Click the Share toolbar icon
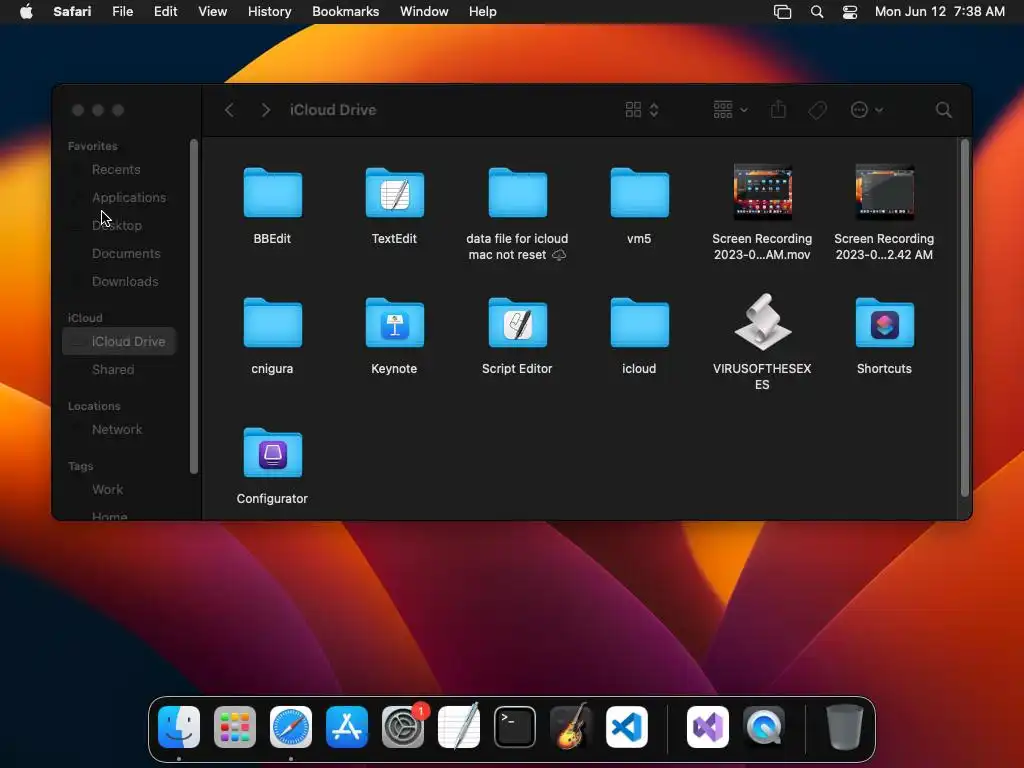Image resolution: width=1024 pixels, height=768 pixels. tap(778, 110)
